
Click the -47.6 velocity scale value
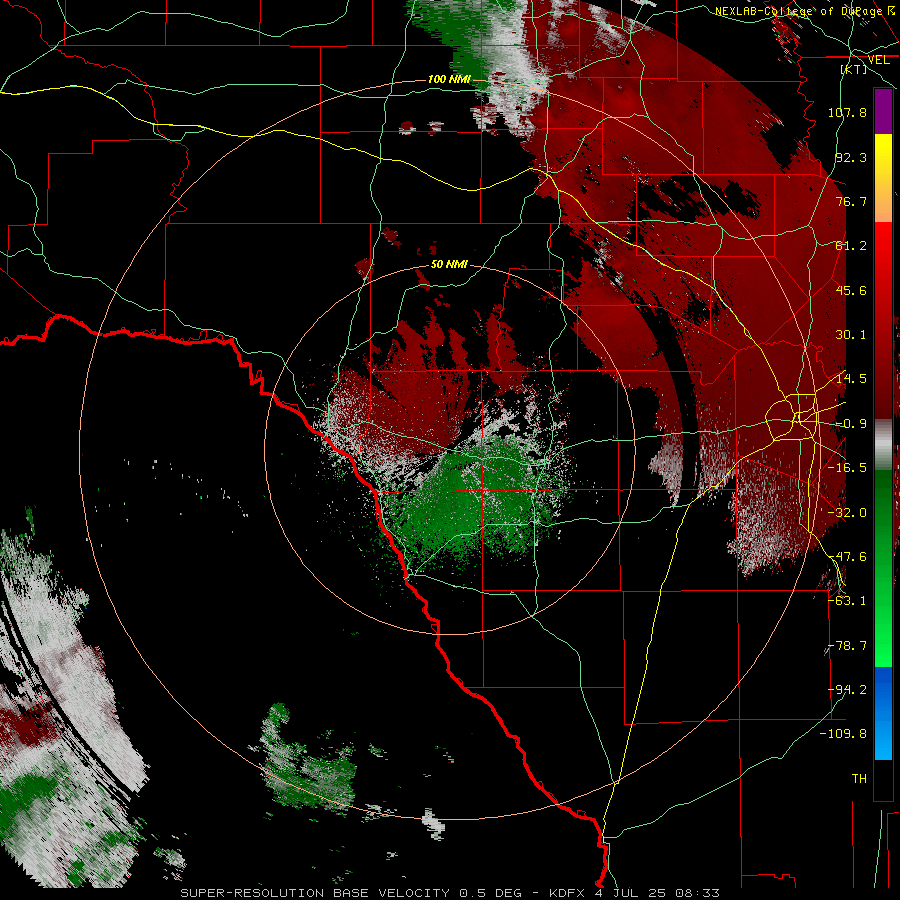point(847,557)
